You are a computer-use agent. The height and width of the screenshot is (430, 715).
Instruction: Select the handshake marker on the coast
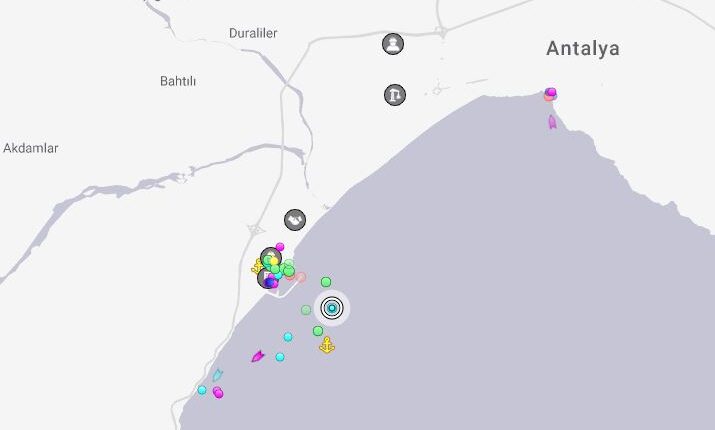(295, 220)
